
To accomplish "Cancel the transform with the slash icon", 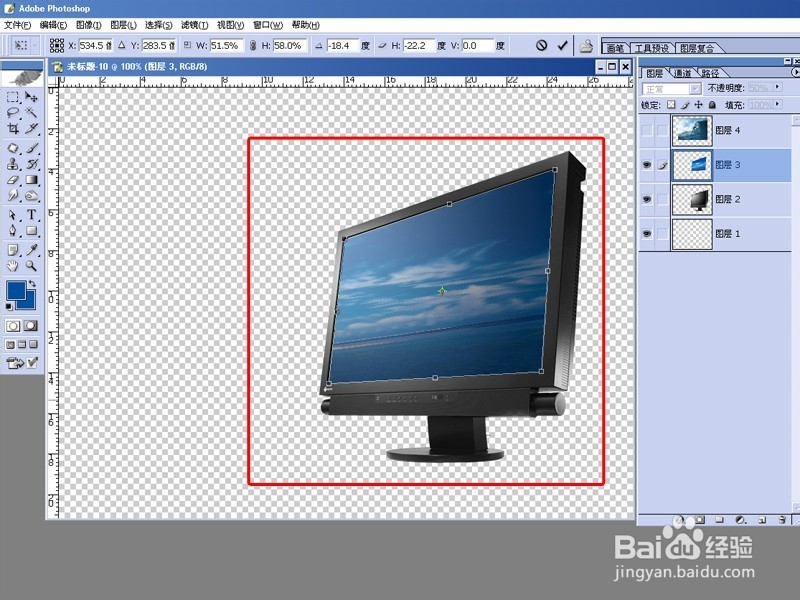I will point(541,46).
